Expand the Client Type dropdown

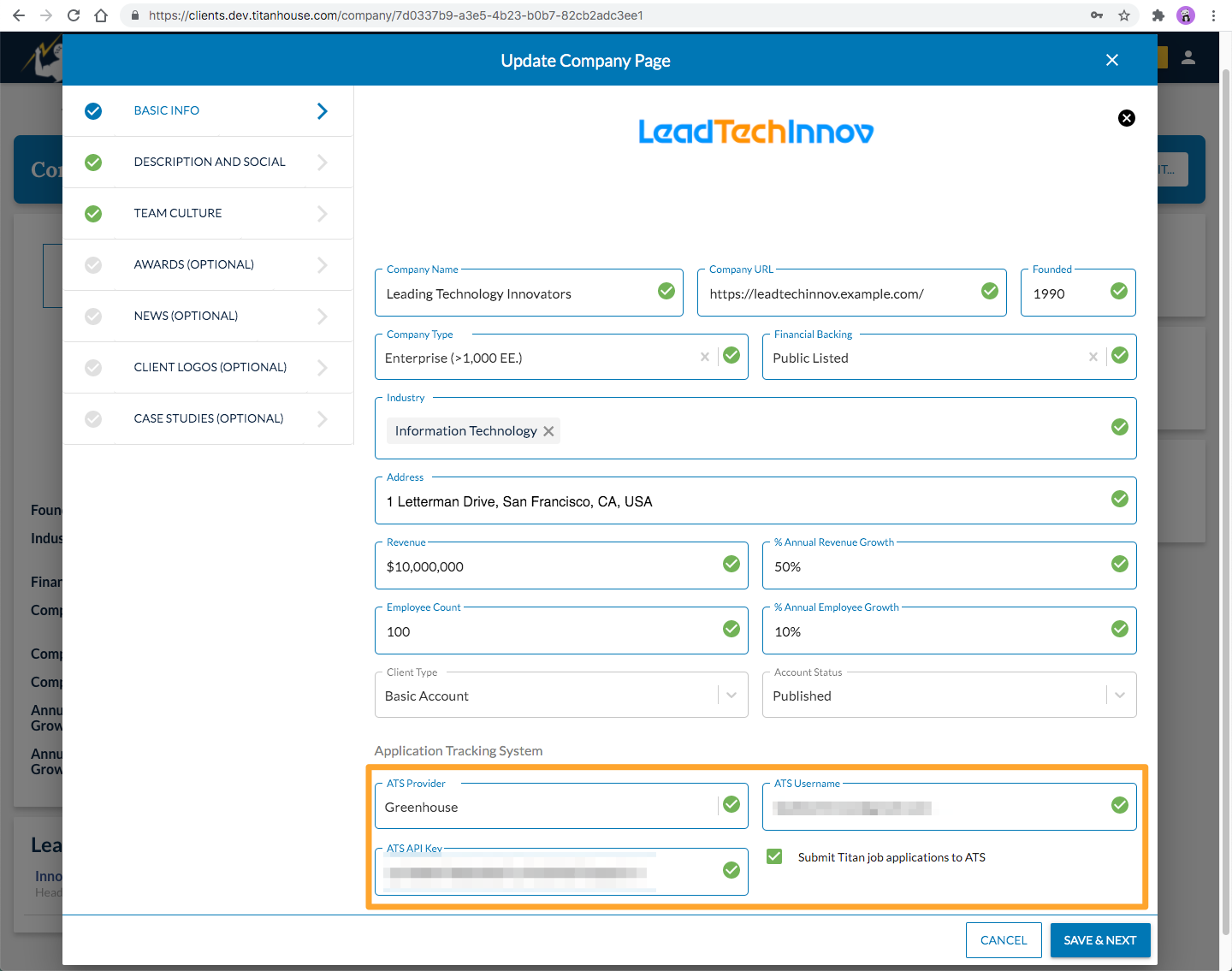731,696
